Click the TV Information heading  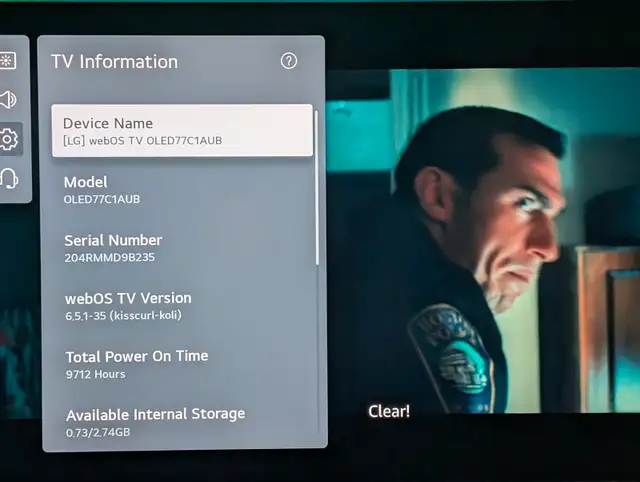coord(114,62)
